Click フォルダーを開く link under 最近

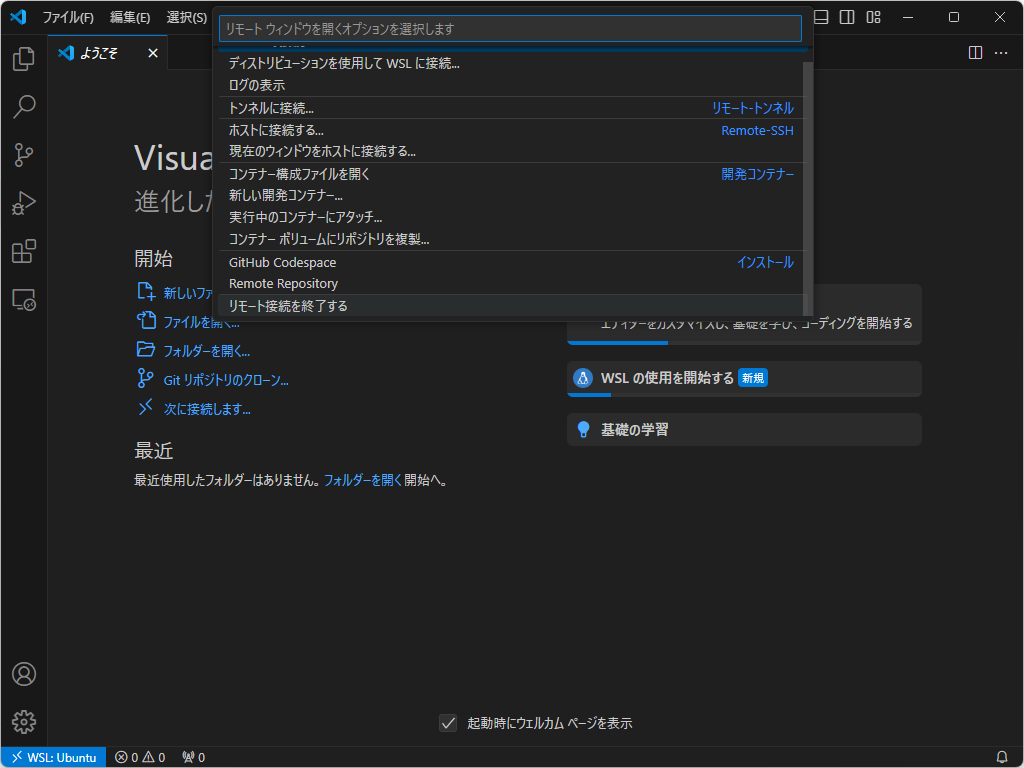[363, 480]
